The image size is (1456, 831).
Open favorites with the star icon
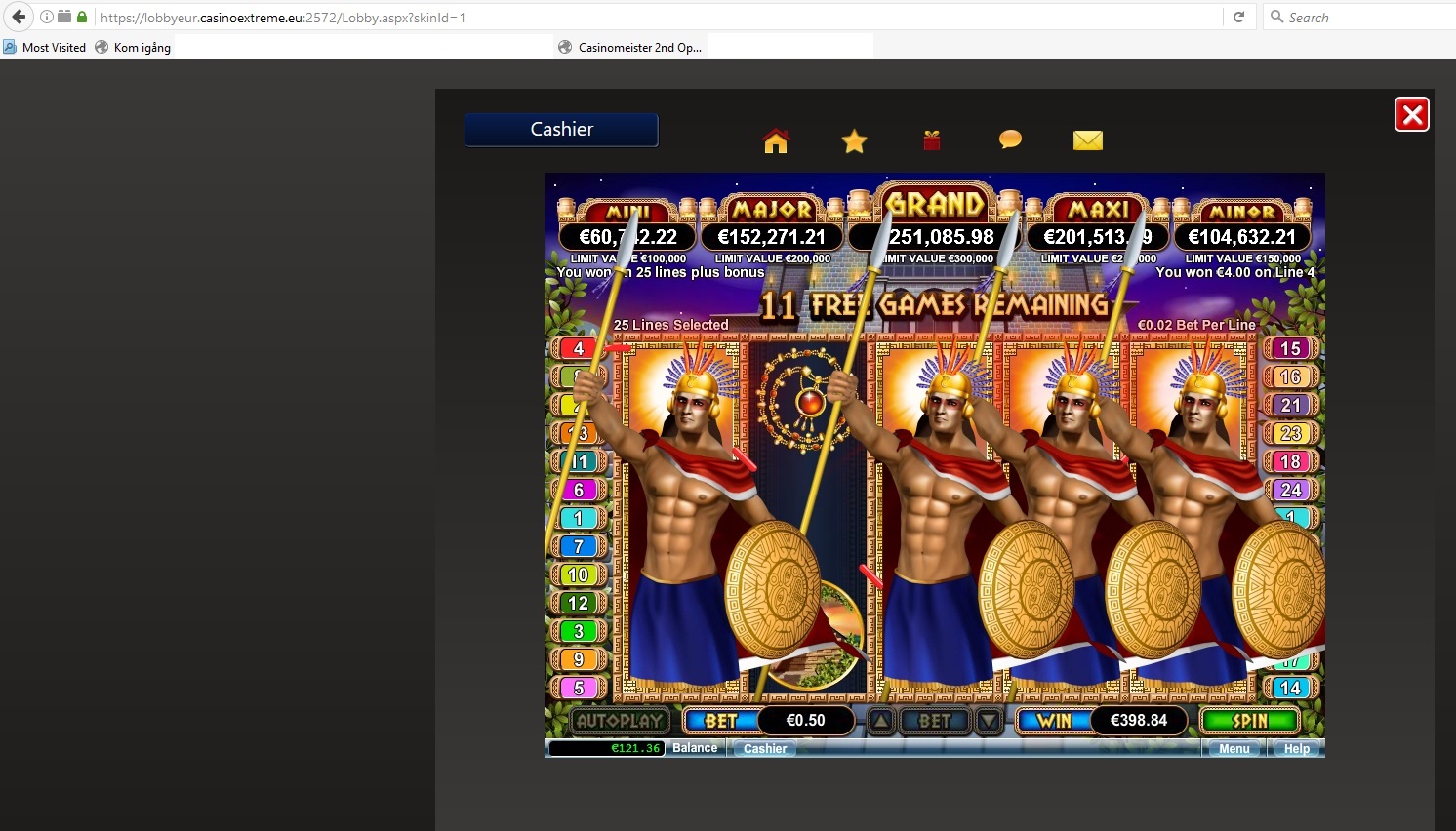click(x=854, y=141)
